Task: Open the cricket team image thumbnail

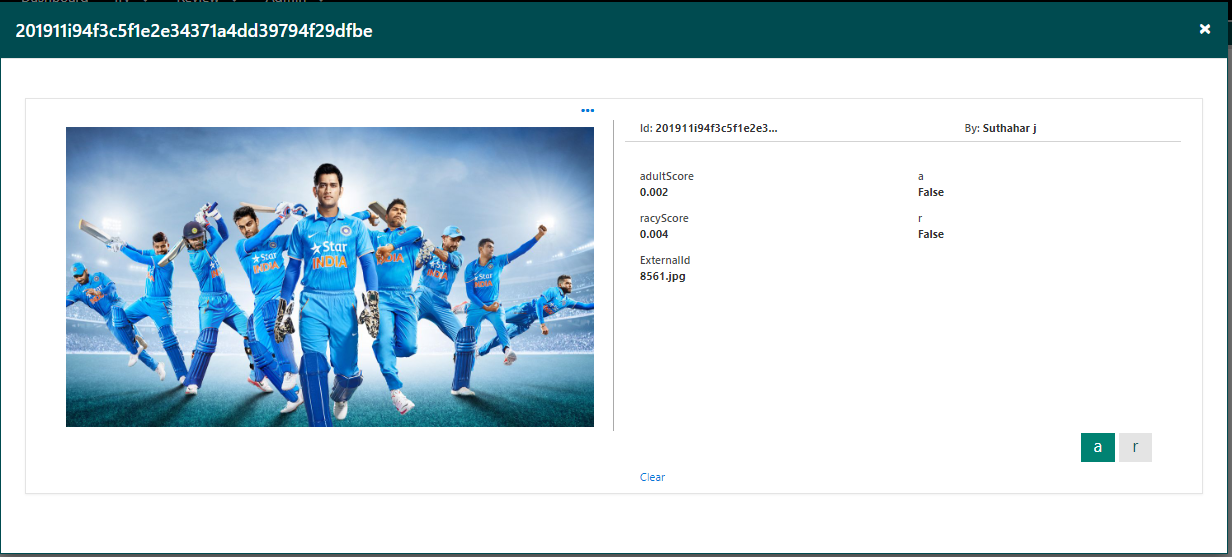Action: click(x=330, y=277)
